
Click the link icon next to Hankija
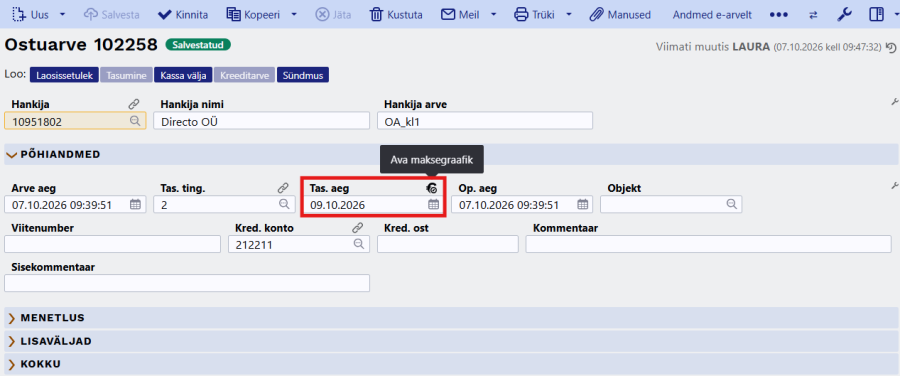tap(134, 104)
